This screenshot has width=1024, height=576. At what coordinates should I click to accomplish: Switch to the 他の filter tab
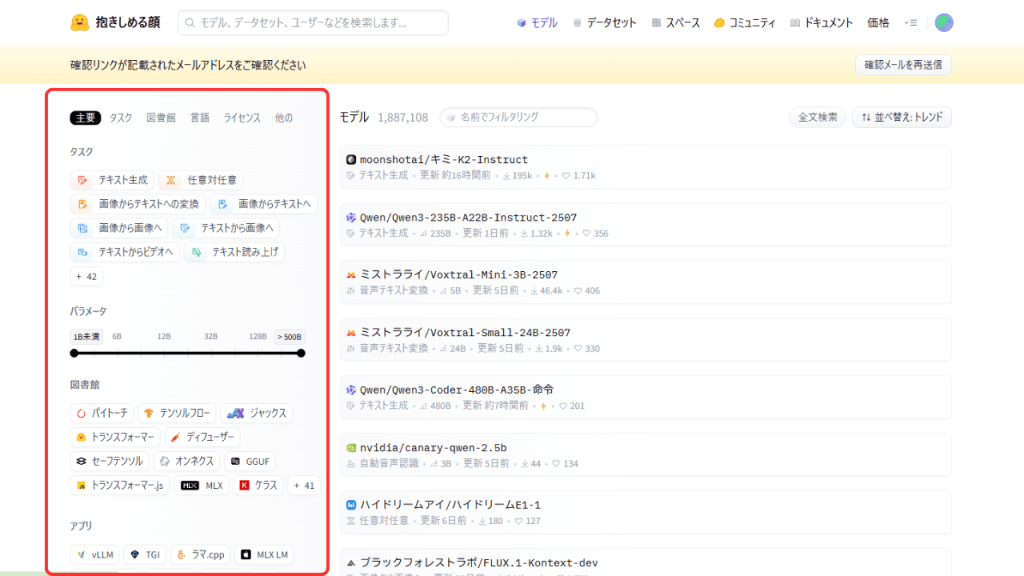point(283,118)
